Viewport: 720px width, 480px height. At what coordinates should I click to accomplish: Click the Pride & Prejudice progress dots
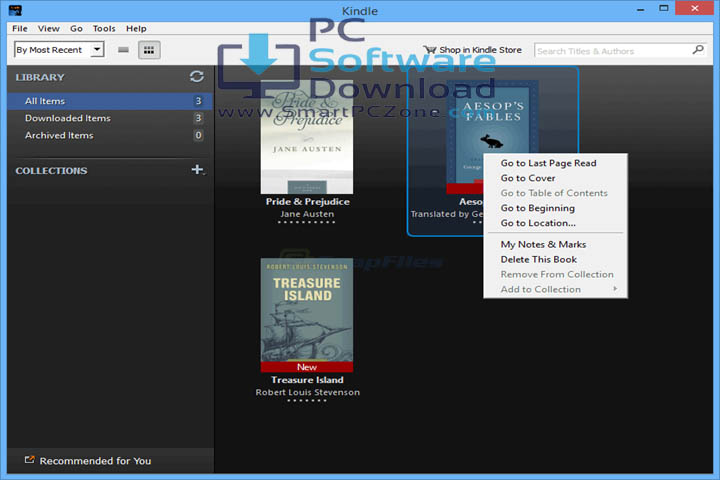pos(307,222)
